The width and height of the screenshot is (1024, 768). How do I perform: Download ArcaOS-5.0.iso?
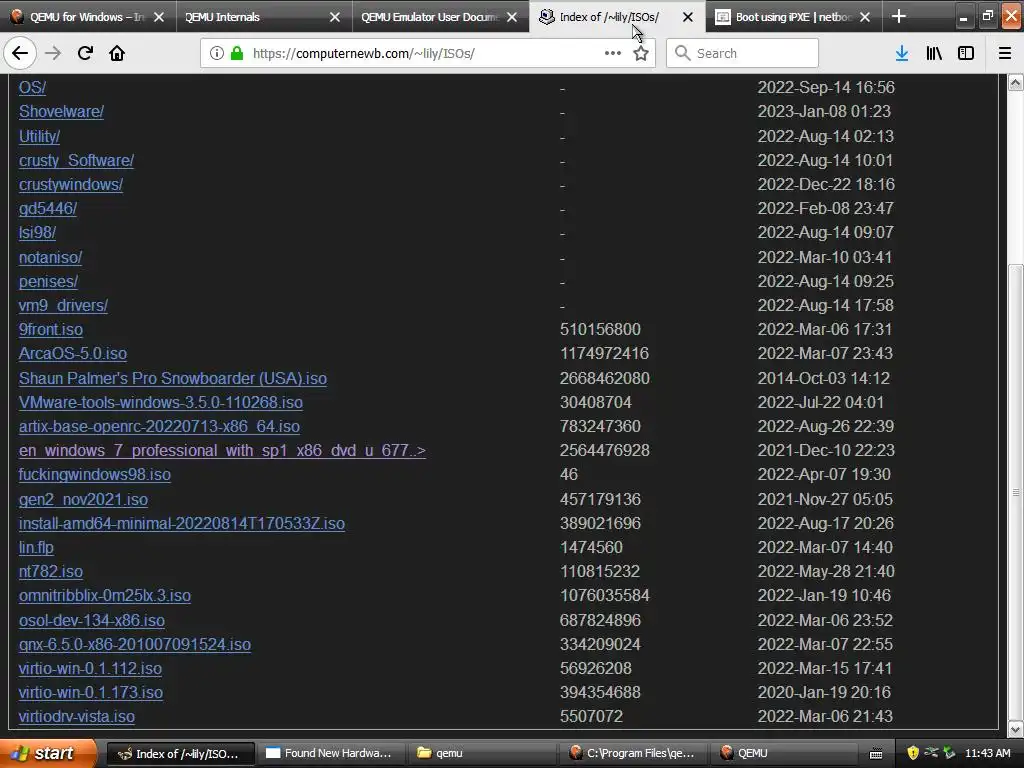pos(72,354)
